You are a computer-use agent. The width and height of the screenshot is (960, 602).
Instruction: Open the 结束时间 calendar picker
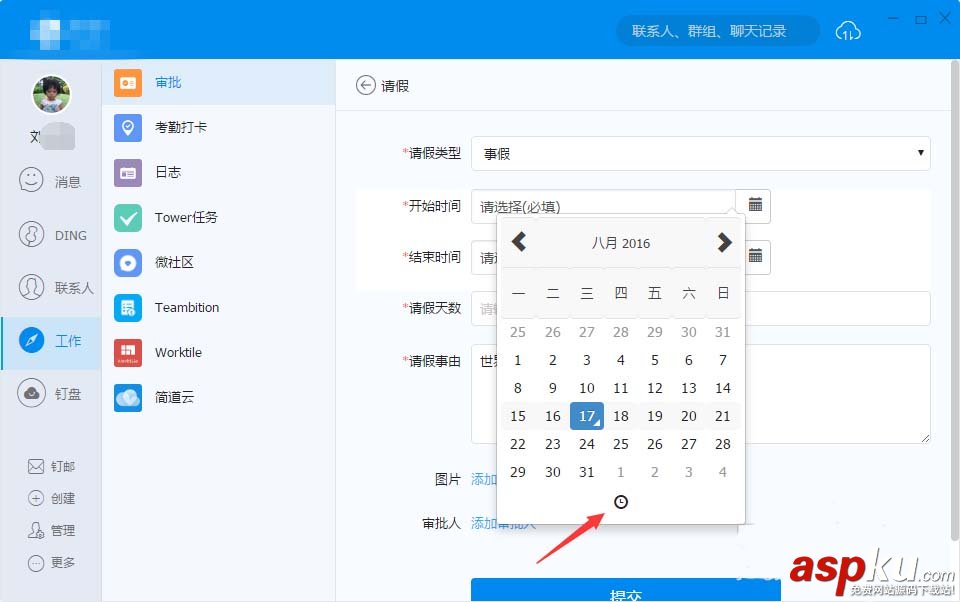754,257
